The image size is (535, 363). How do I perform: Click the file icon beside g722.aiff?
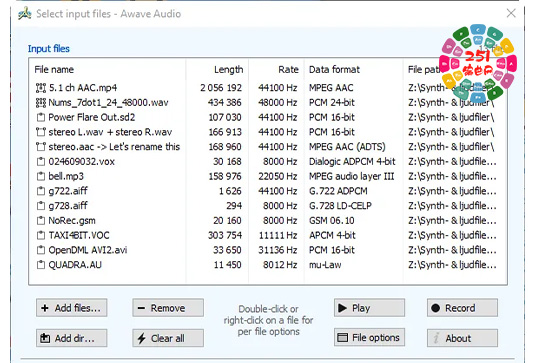pyautogui.click(x=41, y=191)
